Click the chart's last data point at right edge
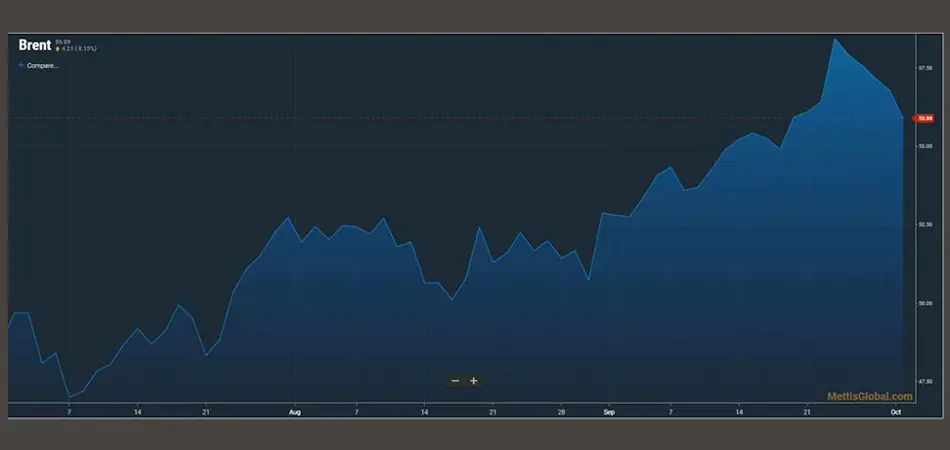950x450 pixels. click(x=903, y=117)
